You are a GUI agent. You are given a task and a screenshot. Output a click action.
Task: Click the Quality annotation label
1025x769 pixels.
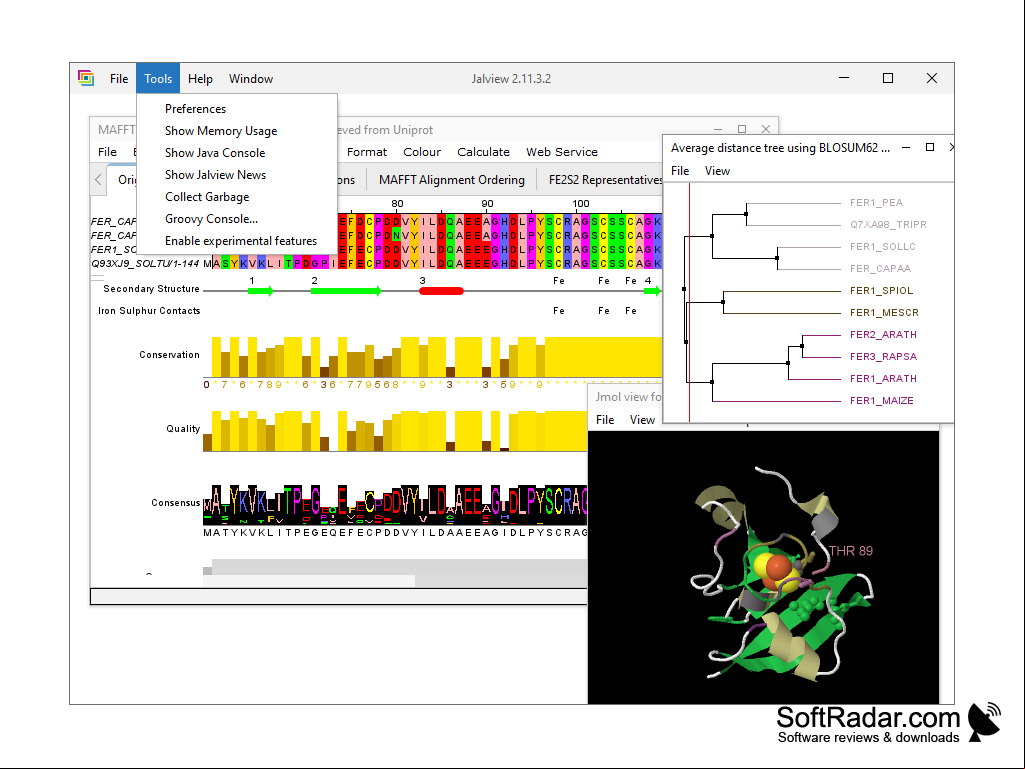[183, 428]
